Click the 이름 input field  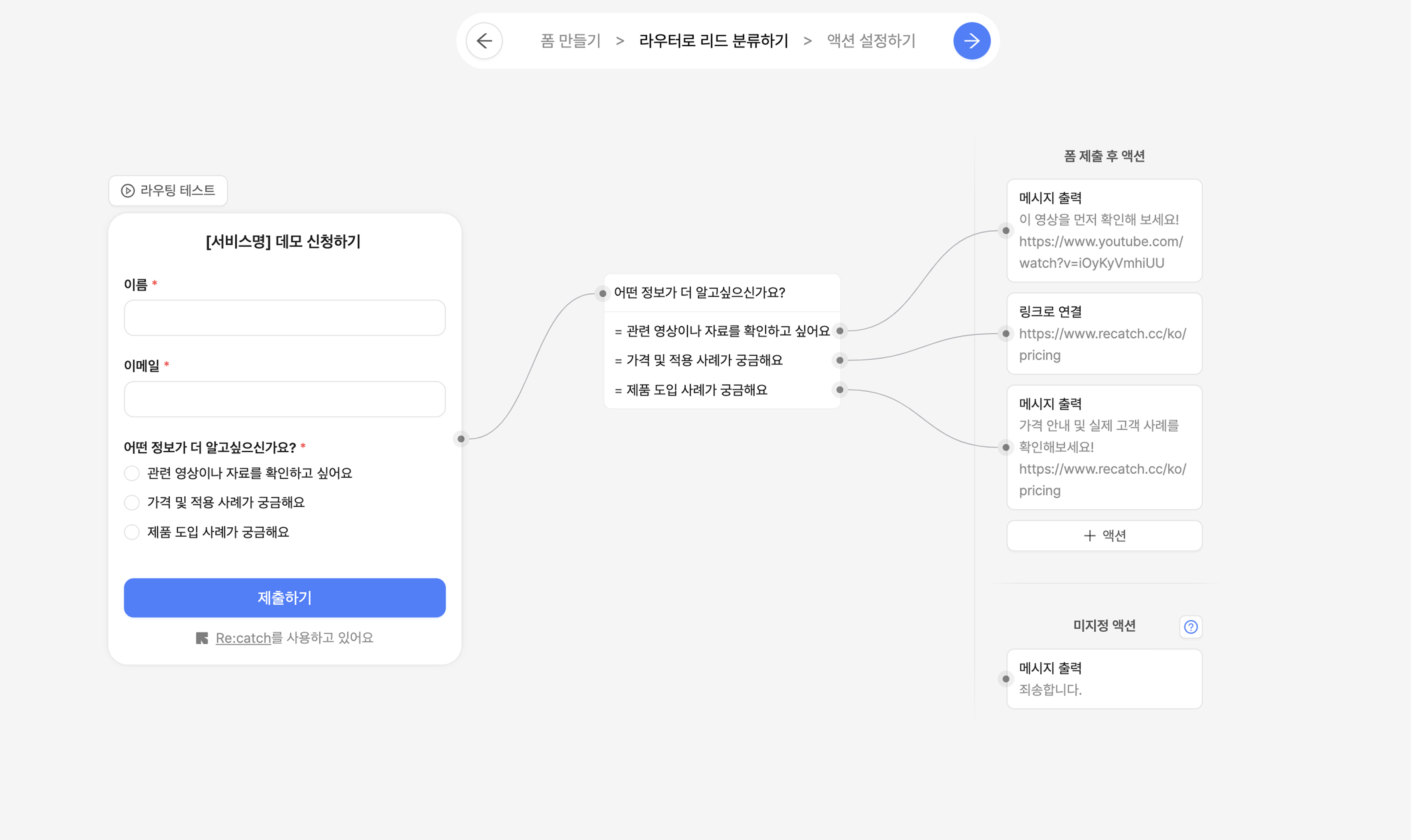click(x=285, y=318)
